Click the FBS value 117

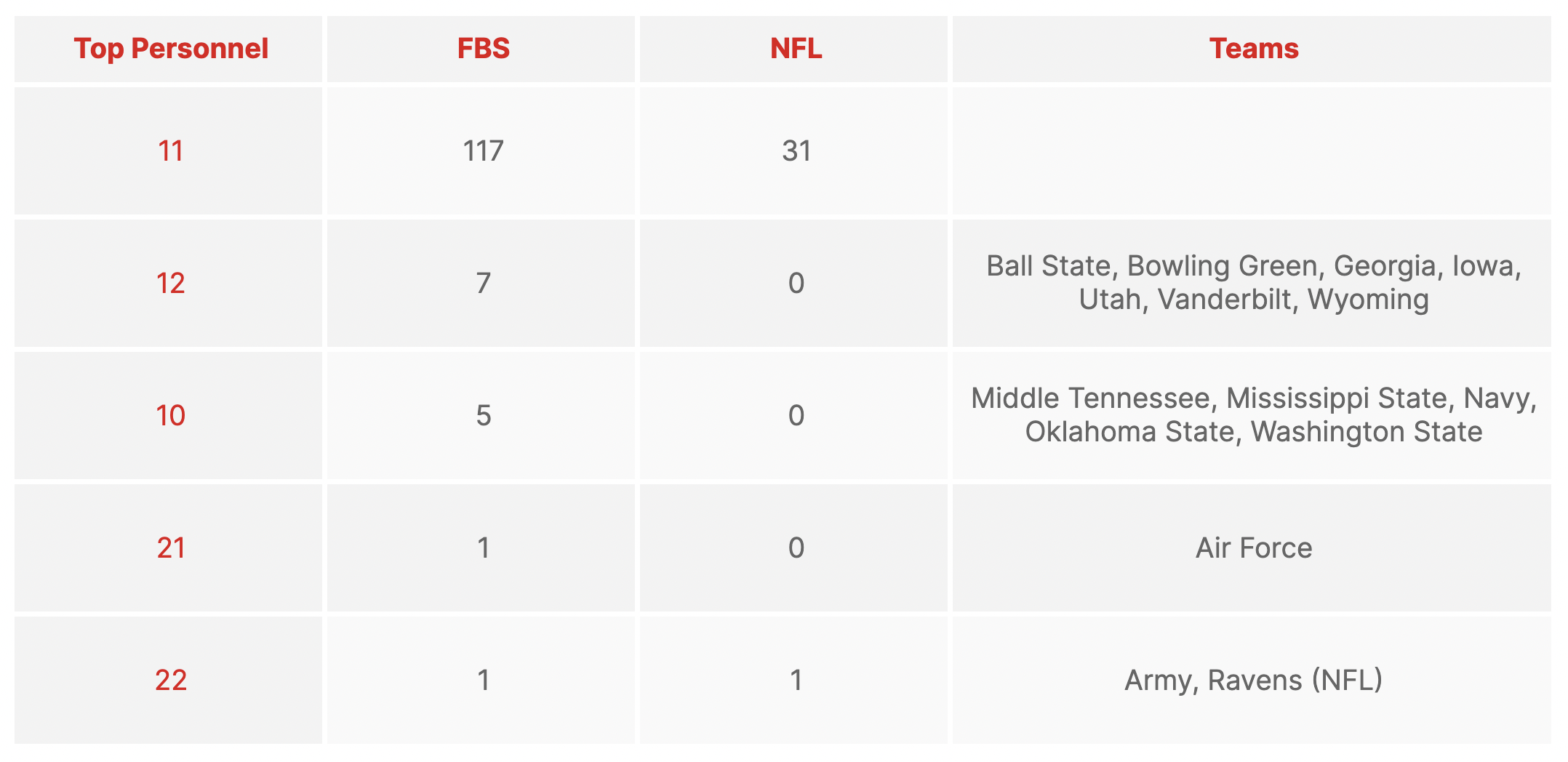484,151
